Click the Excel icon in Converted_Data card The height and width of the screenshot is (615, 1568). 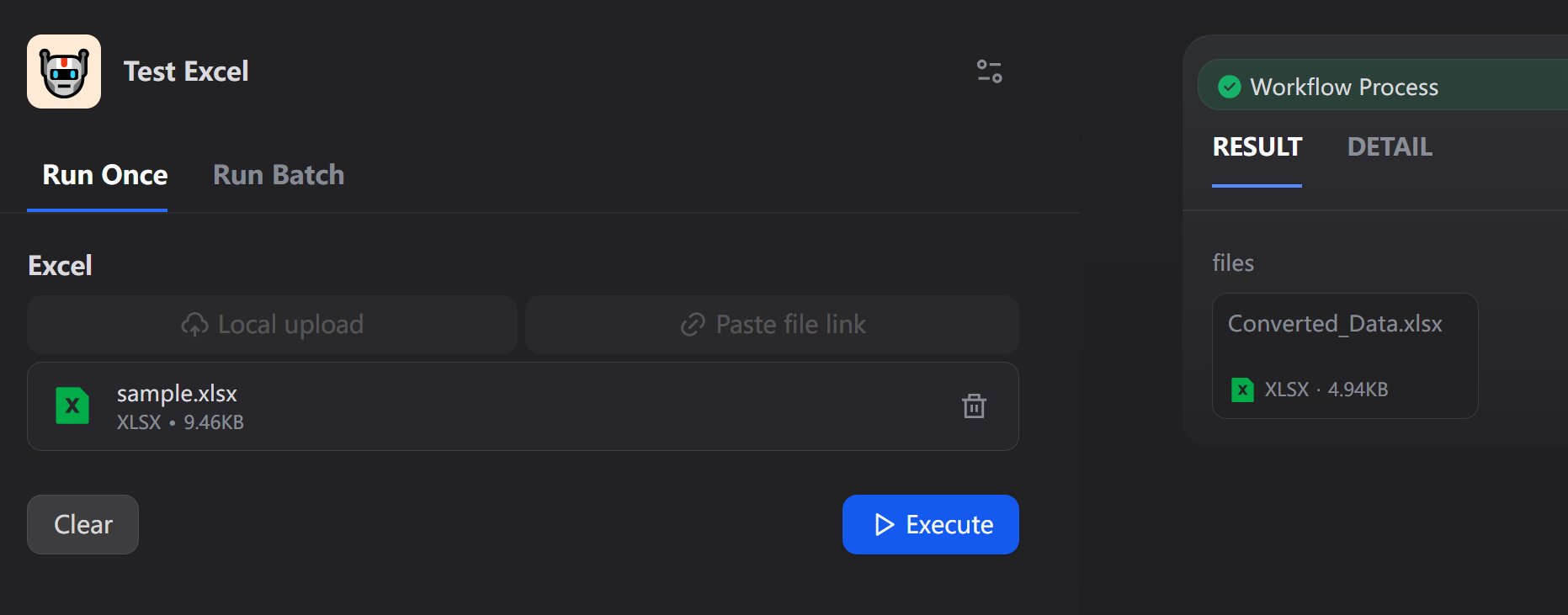click(1242, 390)
